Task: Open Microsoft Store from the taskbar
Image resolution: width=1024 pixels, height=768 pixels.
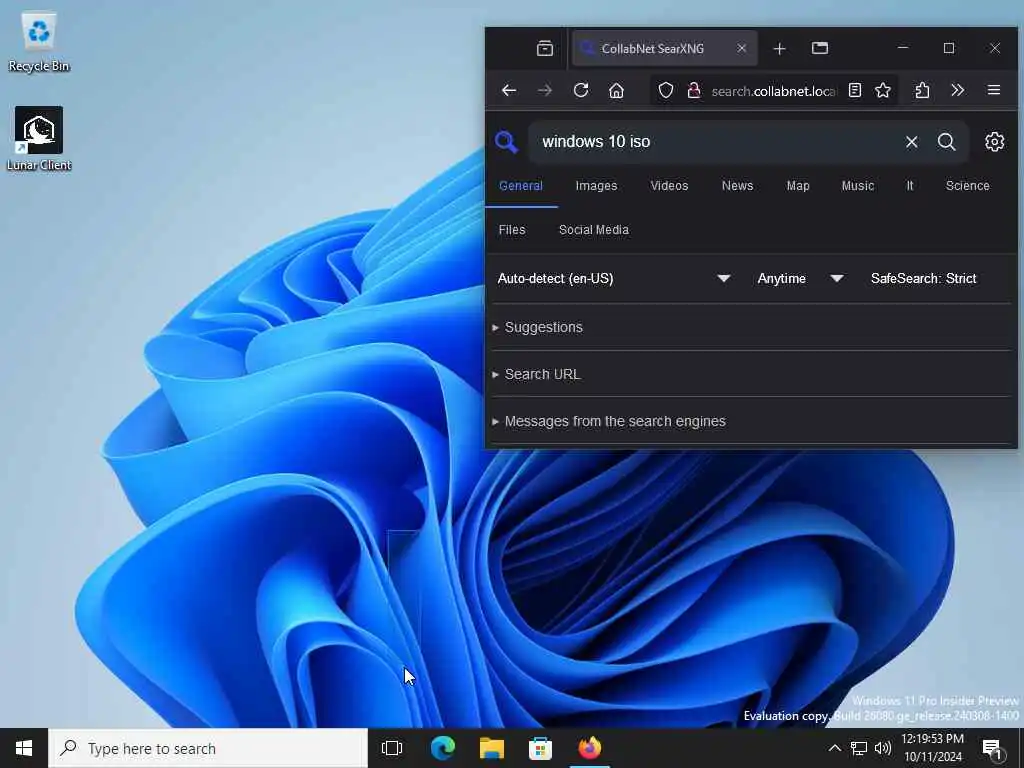Action: pyautogui.click(x=540, y=748)
